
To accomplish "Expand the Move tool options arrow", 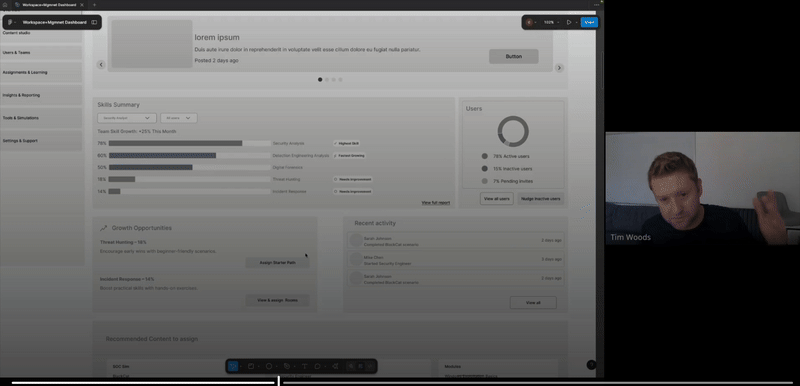I will pos(240,366).
